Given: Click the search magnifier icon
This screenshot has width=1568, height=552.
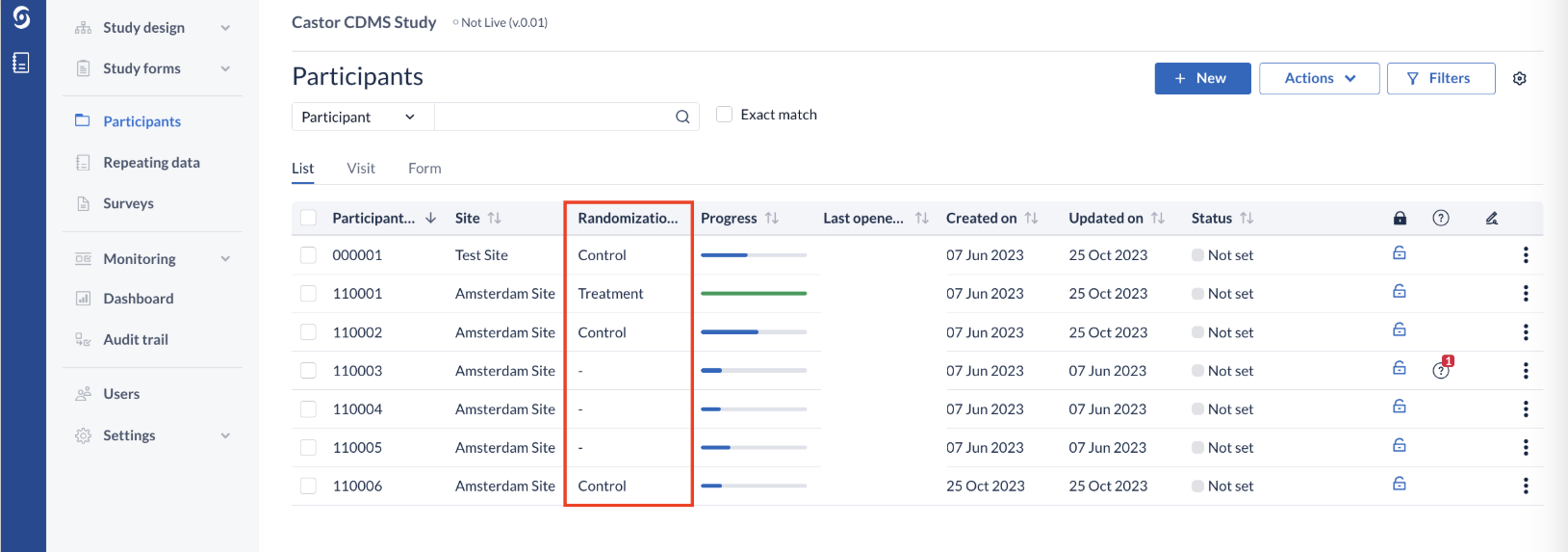Looking at the screenshot, I should [x=682, y=117].
